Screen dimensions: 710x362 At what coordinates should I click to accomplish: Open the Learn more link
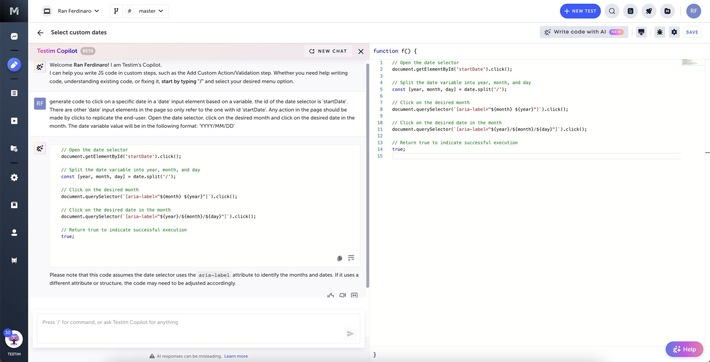(x=236, y=356)
